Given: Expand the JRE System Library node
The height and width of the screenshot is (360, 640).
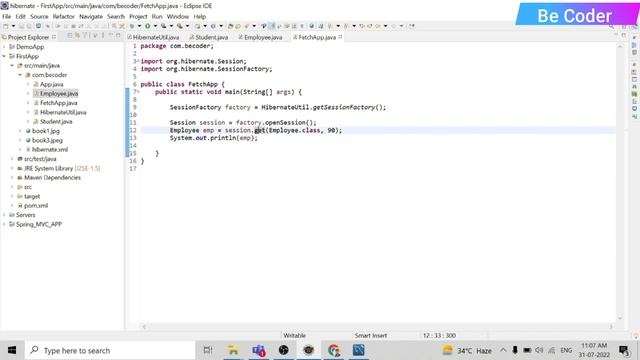Looking at the screenshot, I should point(12,169).
